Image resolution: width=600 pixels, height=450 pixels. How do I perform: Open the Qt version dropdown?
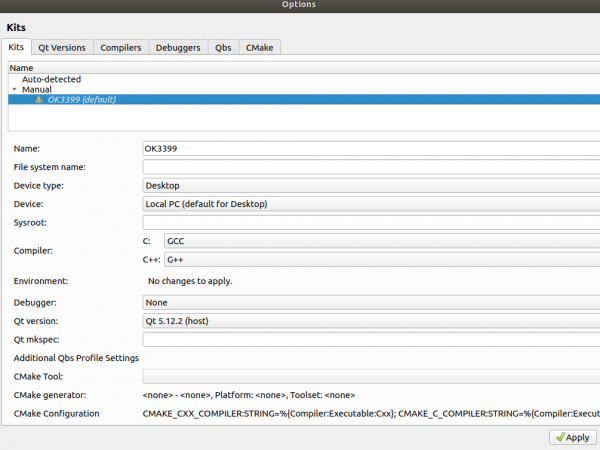tap(370, 321)
